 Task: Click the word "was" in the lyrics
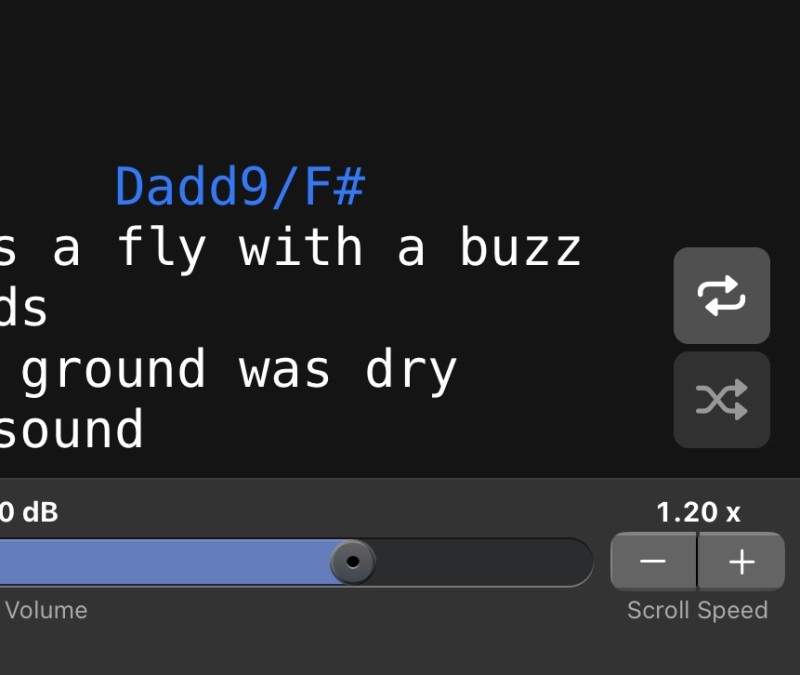coord(284,371)
